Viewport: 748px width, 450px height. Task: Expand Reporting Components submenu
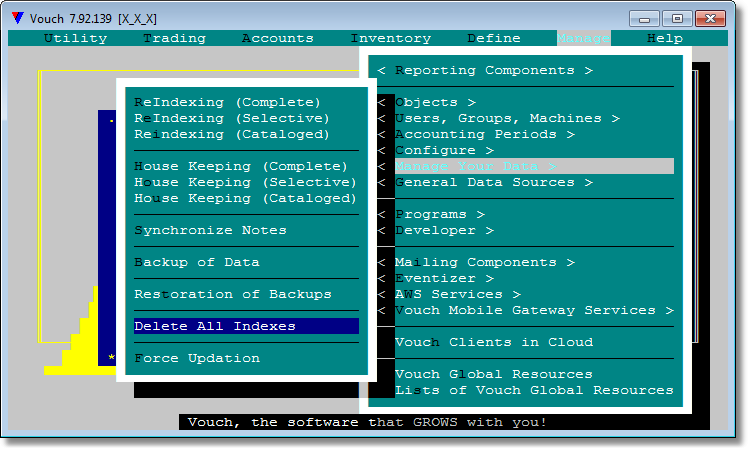point(485,71)
